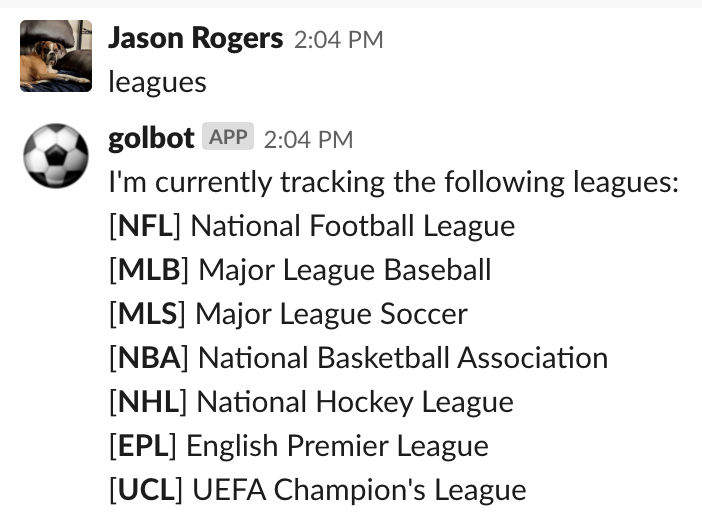Click the golbot soccer ball avatar

[56, 155]
